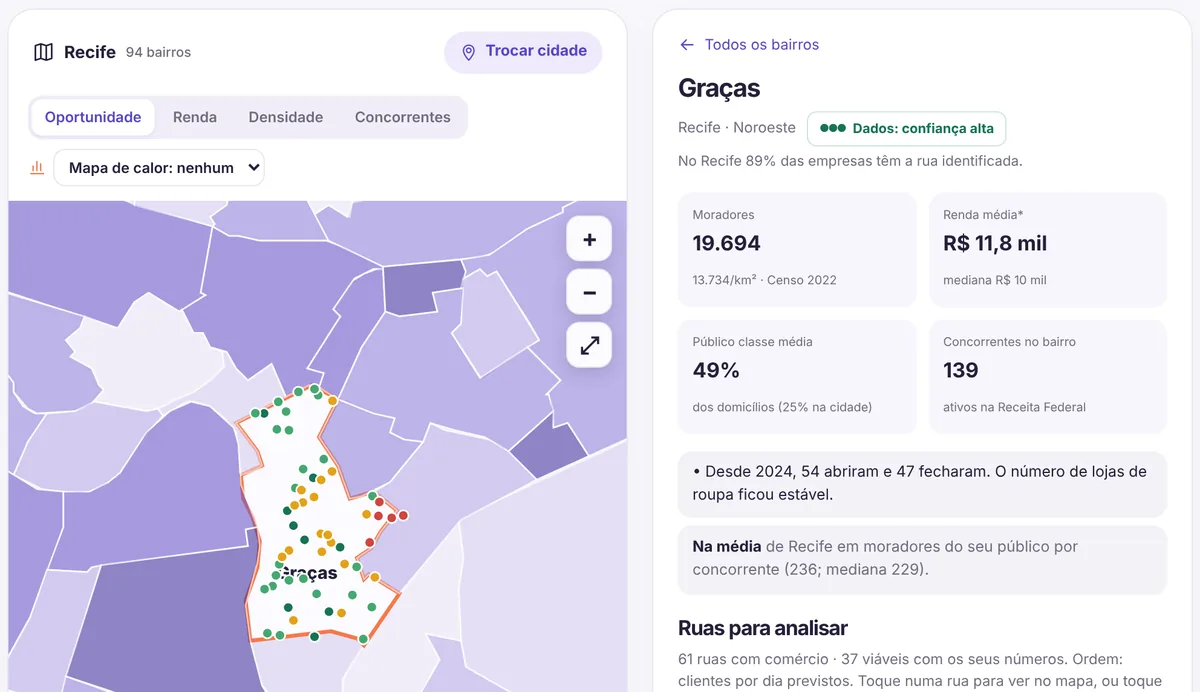The width and height of the screenshot is (1200, 692).
Task: Click the Público classe média 49% card
Action: coord(797,377)
